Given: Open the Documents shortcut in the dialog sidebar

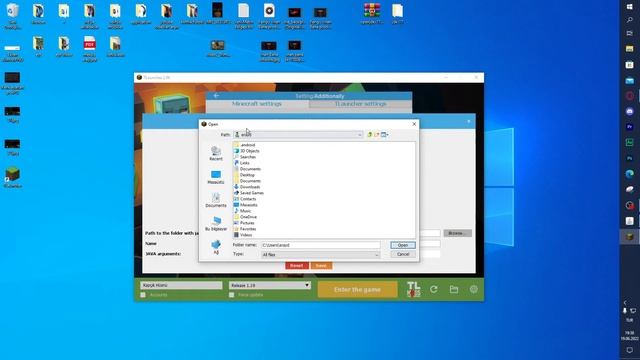Looking at the screenshot, I should pyautogui.click(x=216, y=200).
